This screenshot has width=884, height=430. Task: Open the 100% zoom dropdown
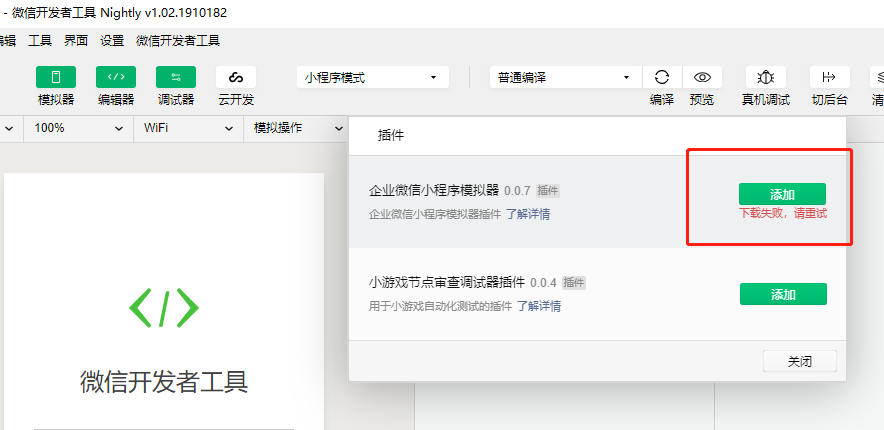pos(78,128)
